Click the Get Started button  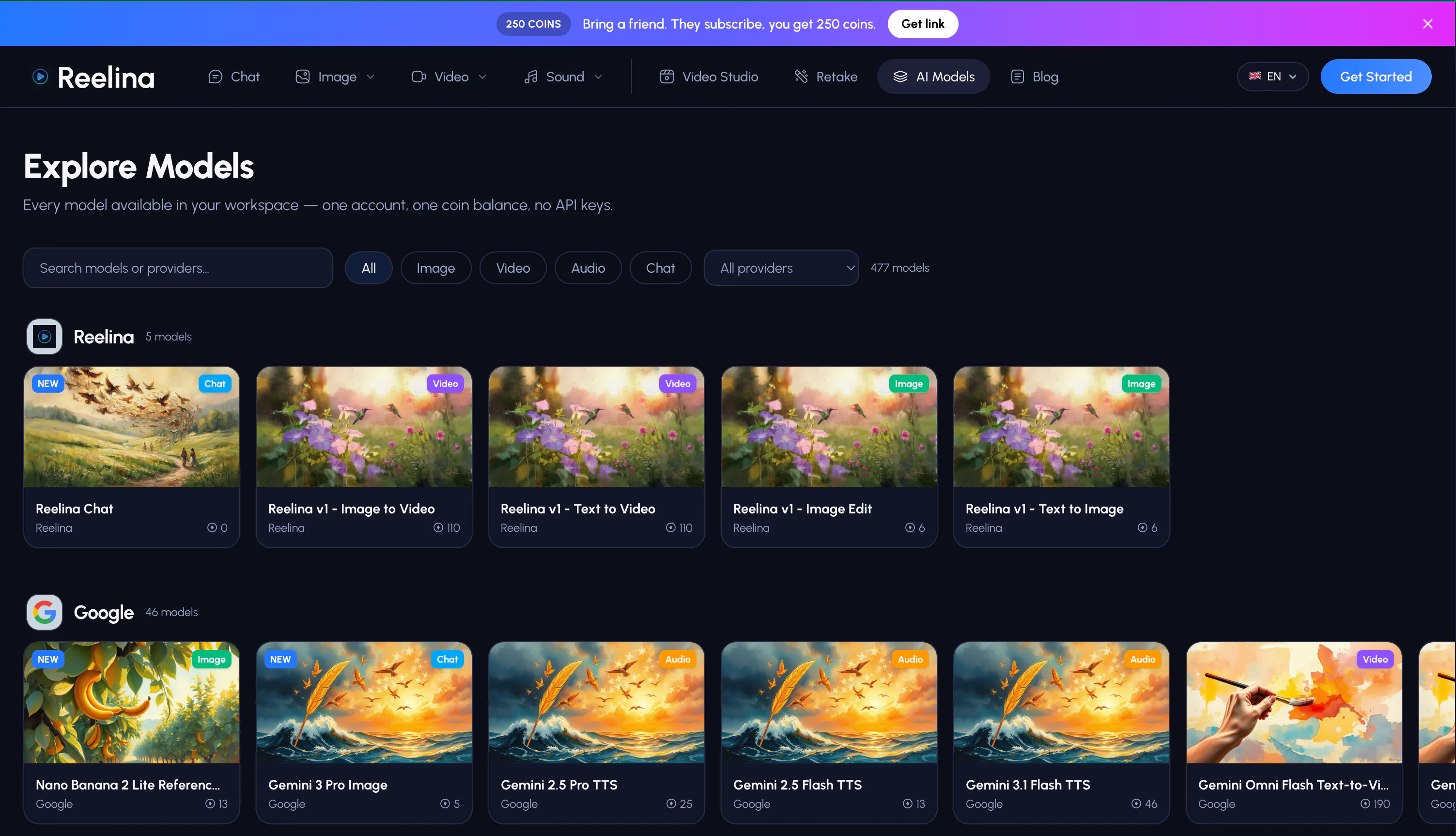(1376, 77)
